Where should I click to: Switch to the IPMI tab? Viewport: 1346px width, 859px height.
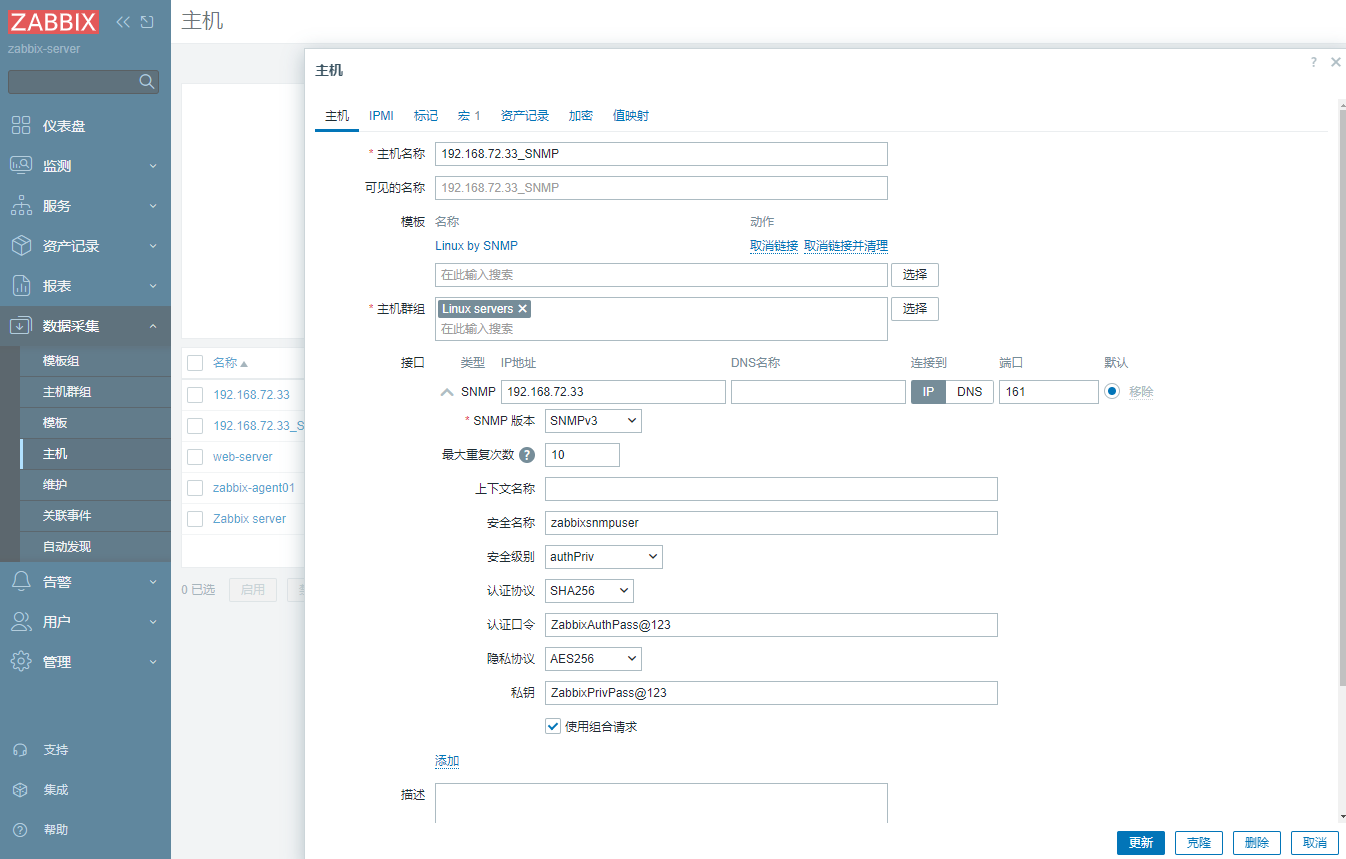point(381,116)
